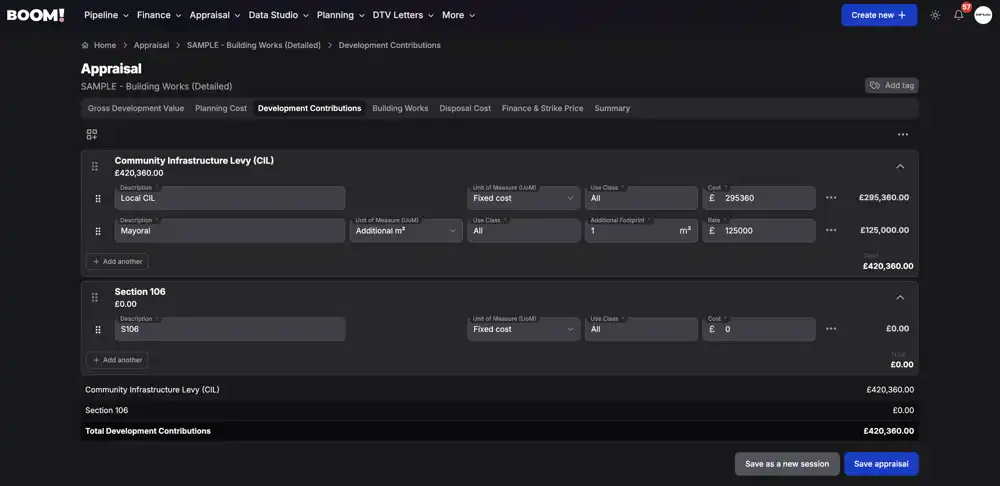Click the S106 cost field
Screen dimensions: 1000x486
[x=759, y=329]
